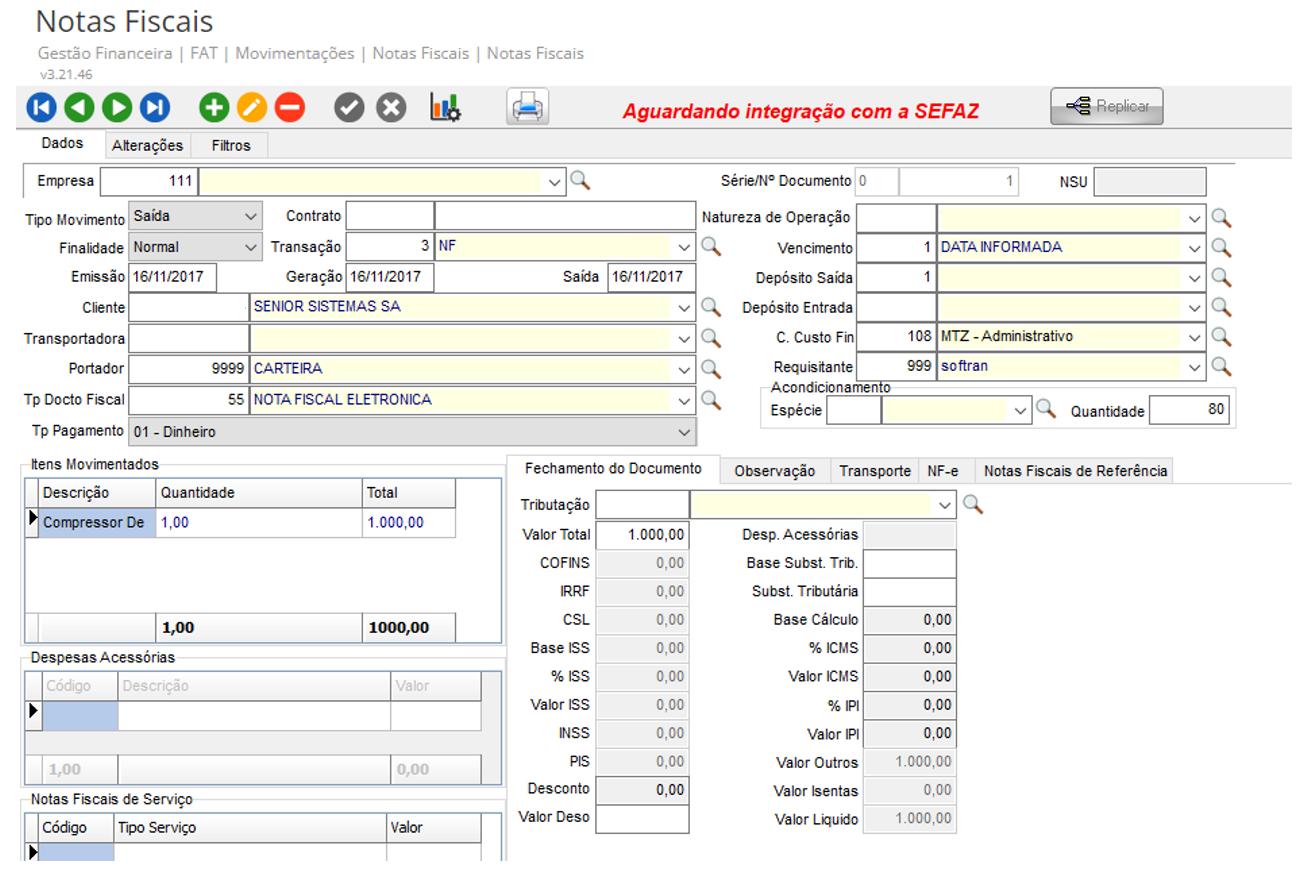Viewport: 1305px width, 870px height.
Task: Delete record with the red minus icon
Action: (290, 107)
